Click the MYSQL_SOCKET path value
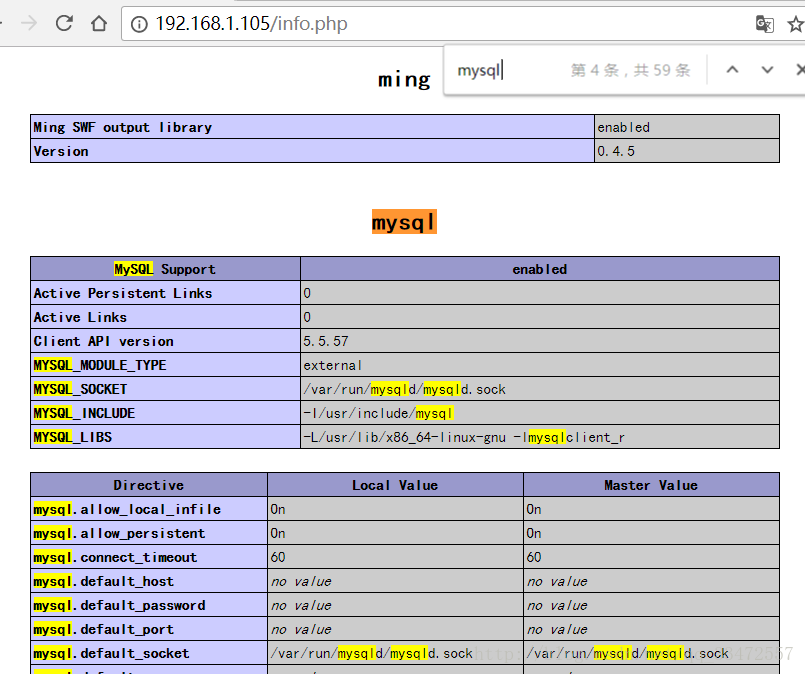Viewport: 805px width, 674px height. [405, 389]
